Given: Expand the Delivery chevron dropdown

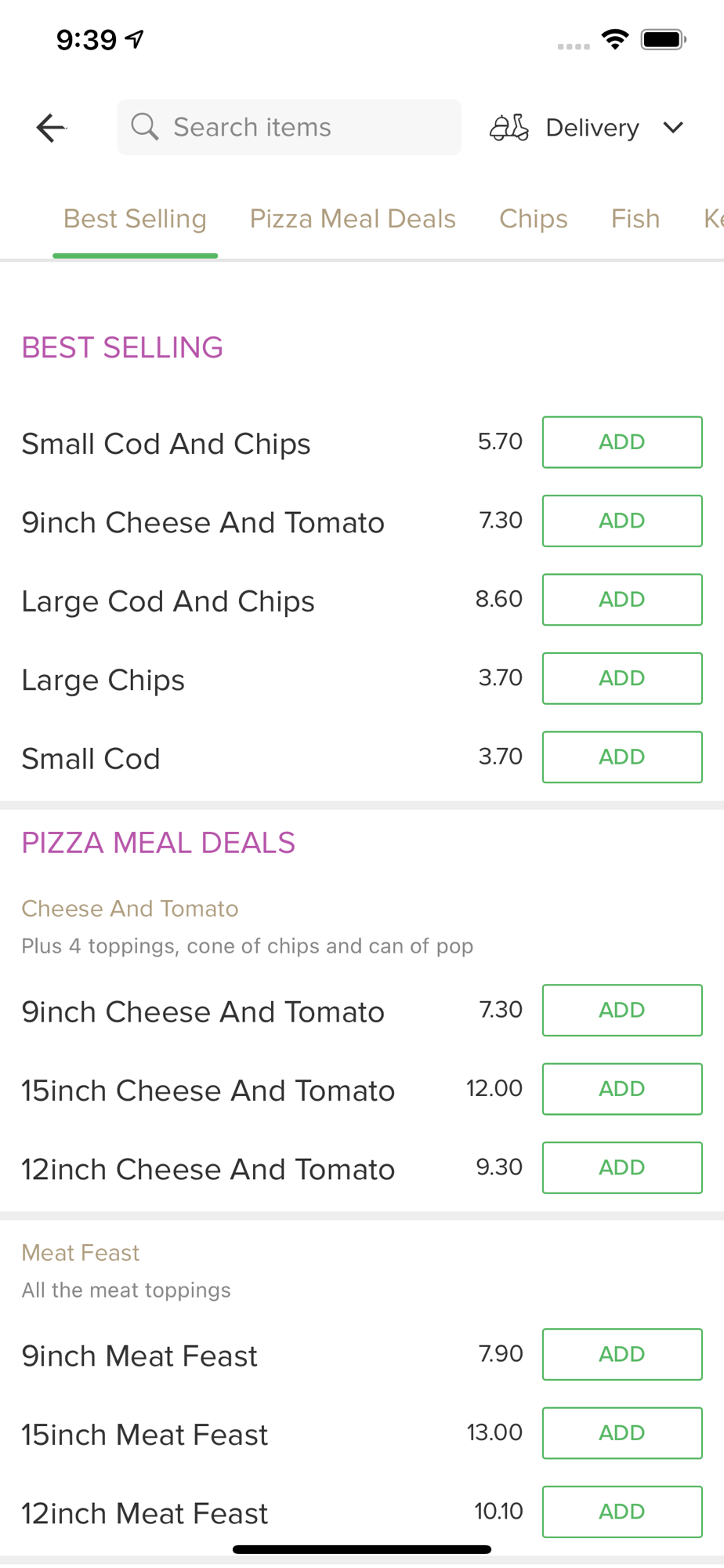Looking at the screenshot, I should (x=673, y=127).
